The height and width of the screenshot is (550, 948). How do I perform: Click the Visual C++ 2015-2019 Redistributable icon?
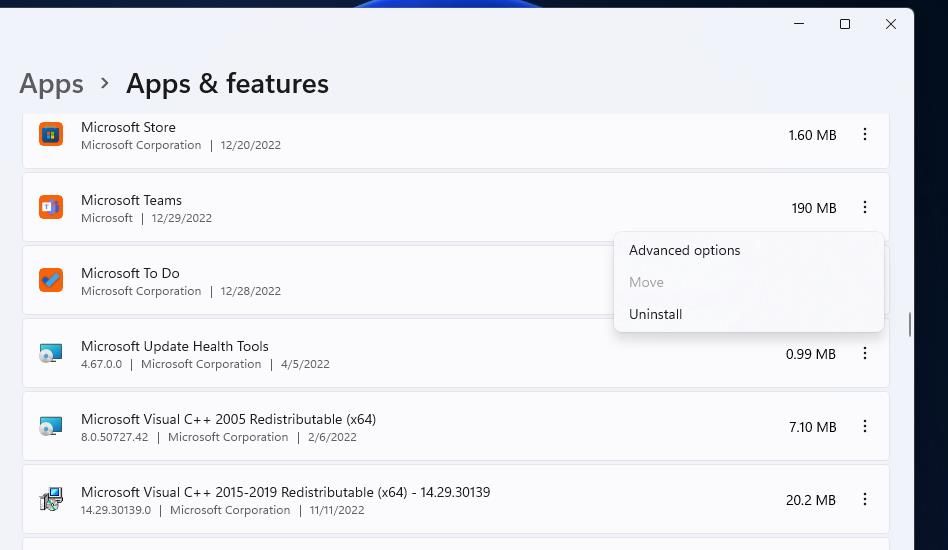pyautogui.click(x=51, y=499)
